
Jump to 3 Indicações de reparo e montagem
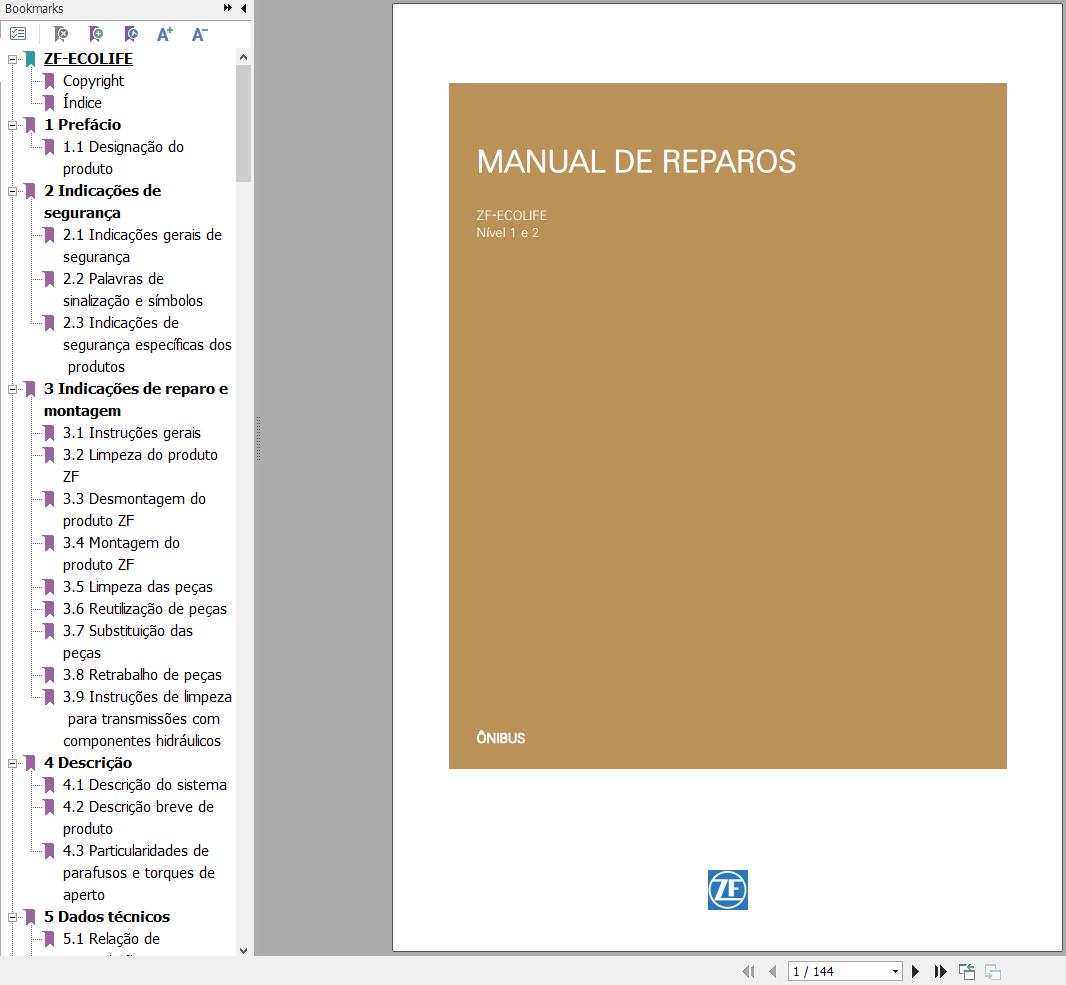click(136, 399)
